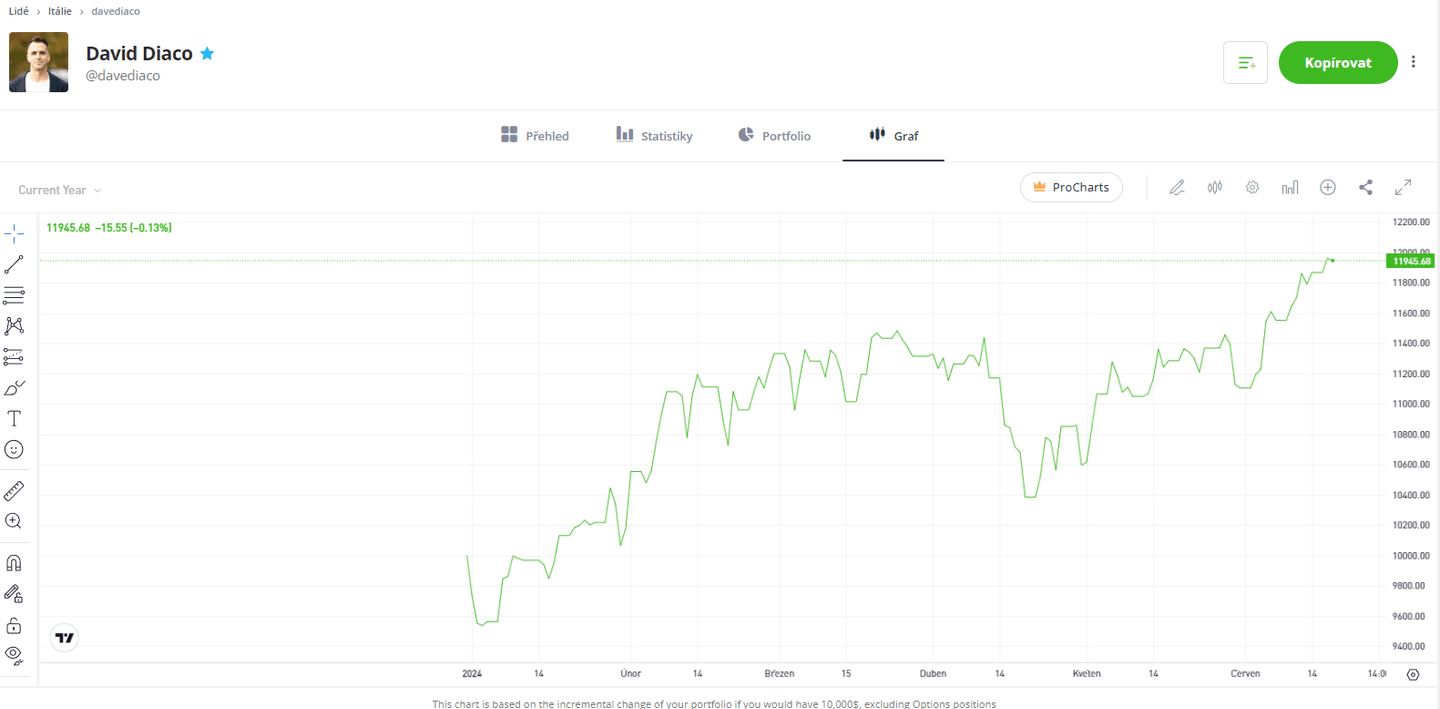Open the candlestick chart type selector

point(1215,187)
